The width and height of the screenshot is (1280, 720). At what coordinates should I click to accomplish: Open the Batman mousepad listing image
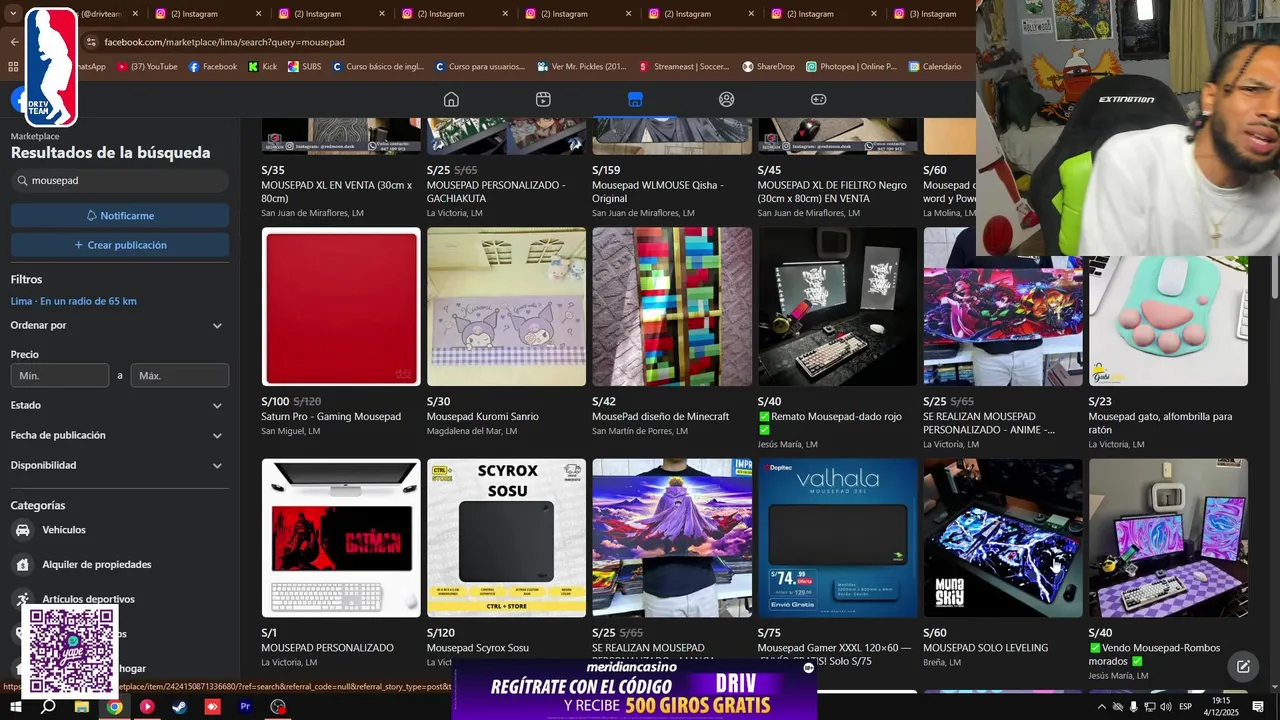pyautogui.click(x=341, y=538)
